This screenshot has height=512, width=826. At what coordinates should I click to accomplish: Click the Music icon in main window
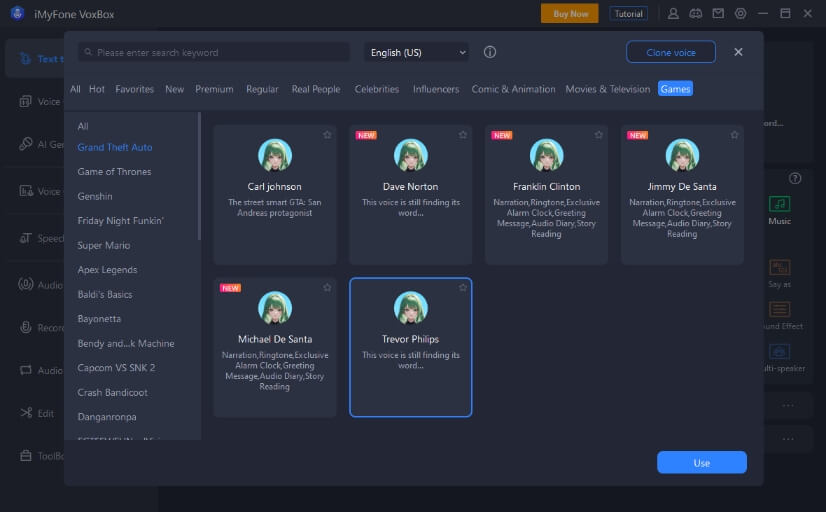[x=779, y=203]
